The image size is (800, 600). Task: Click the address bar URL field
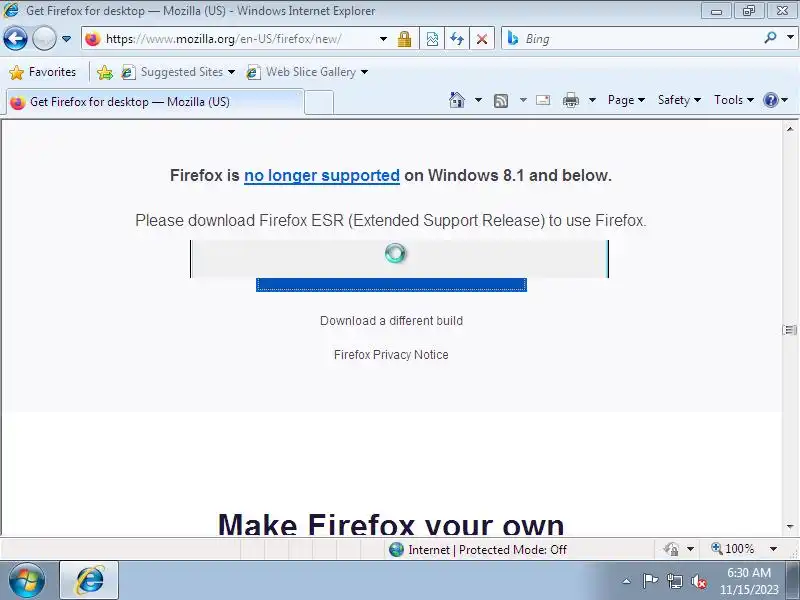point(237,39)
